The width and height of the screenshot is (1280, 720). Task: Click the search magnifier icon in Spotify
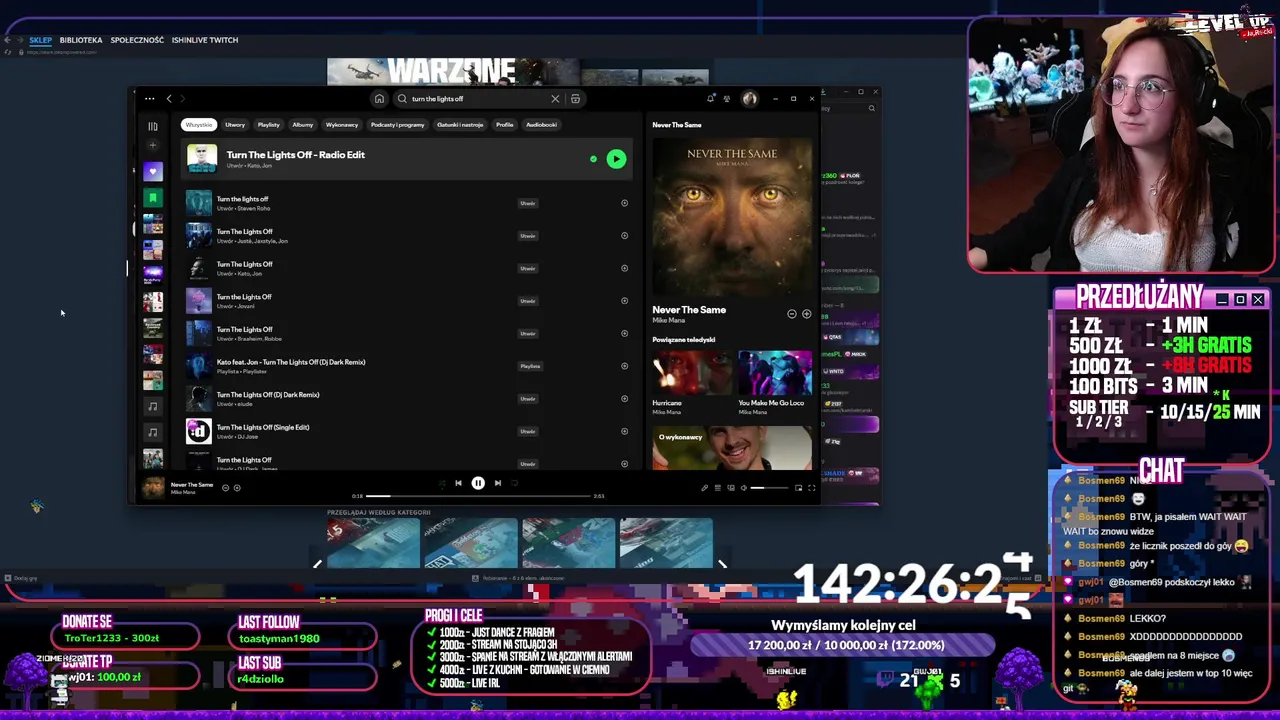(402, 98)
